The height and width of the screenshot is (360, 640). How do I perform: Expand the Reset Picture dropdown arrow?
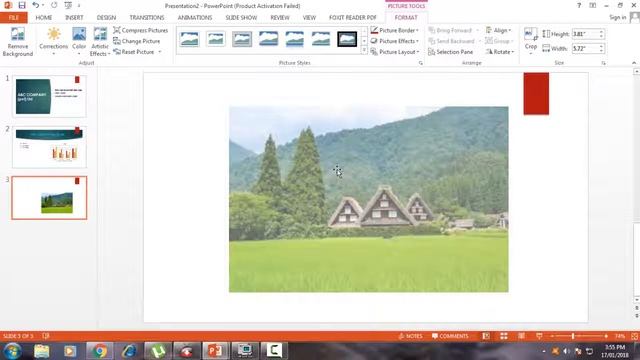pyautogui.click(x=160, y=52)
